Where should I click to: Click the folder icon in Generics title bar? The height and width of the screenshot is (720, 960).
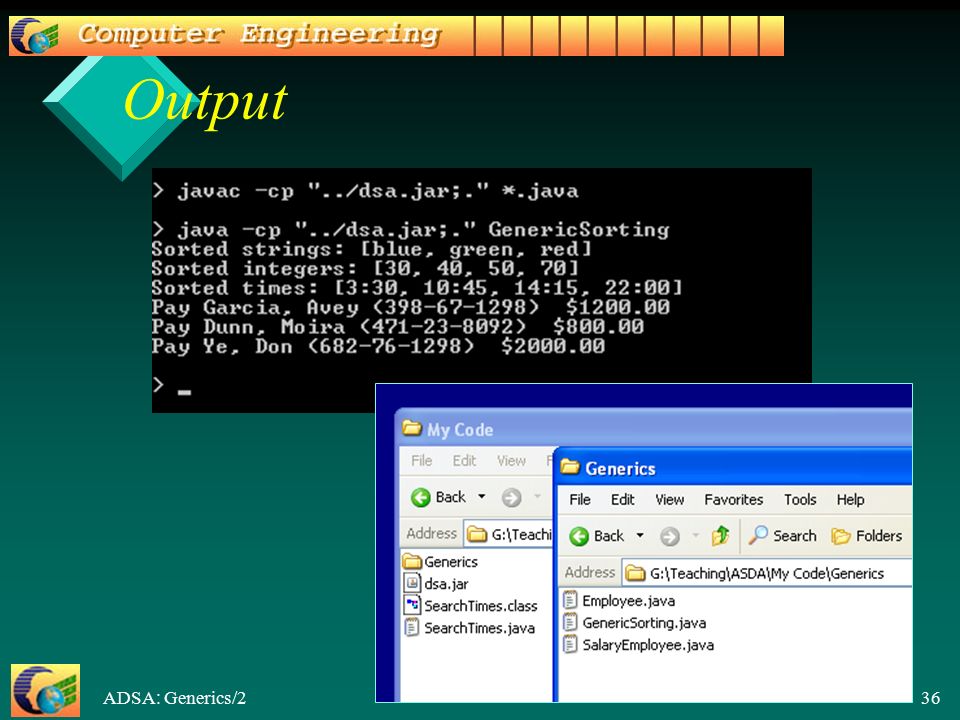click(x=570, y=467)
